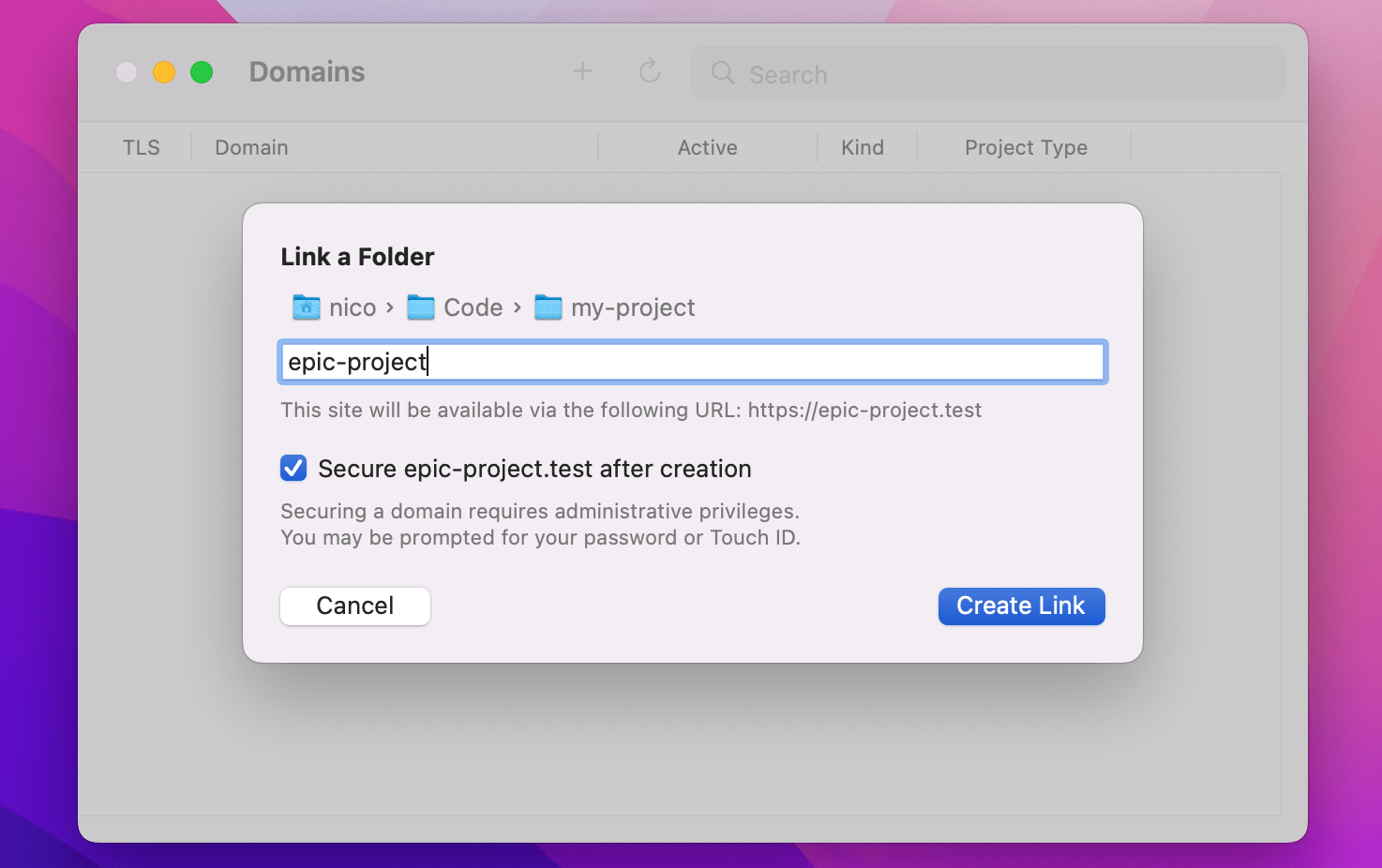The height and width of the screenshot is (868, 1382).
Task: Click the Project Type column header
Action: (x=1026, y=148)
